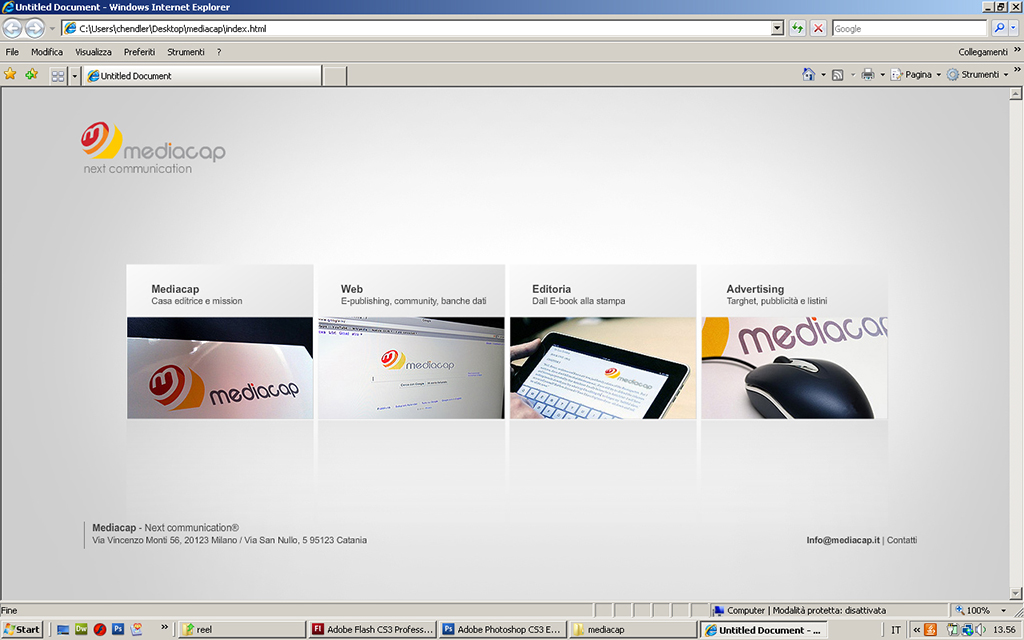Go back with the Back arrow button
The image size is (1024, 640).
[12, 28]
